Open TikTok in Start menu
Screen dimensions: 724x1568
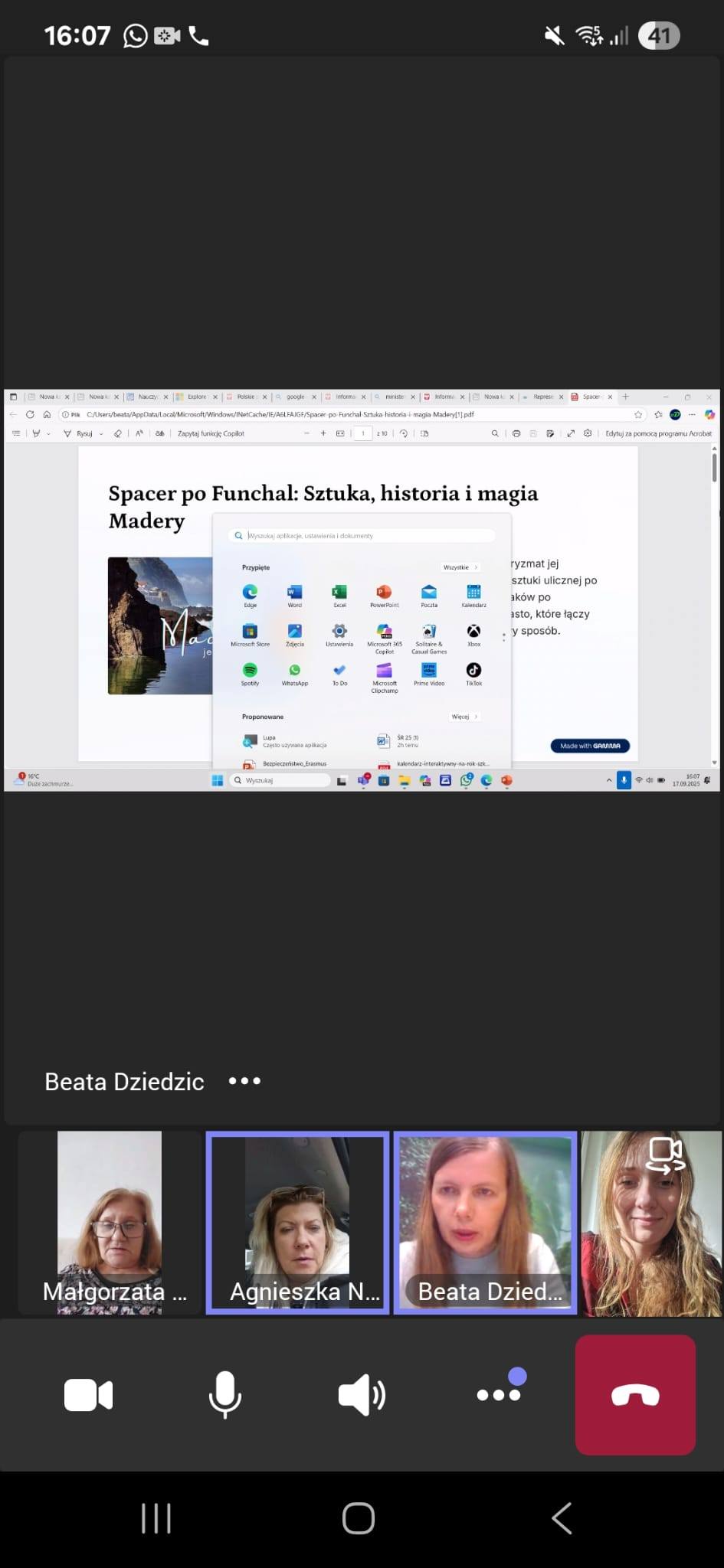click(x=473, y=675)
